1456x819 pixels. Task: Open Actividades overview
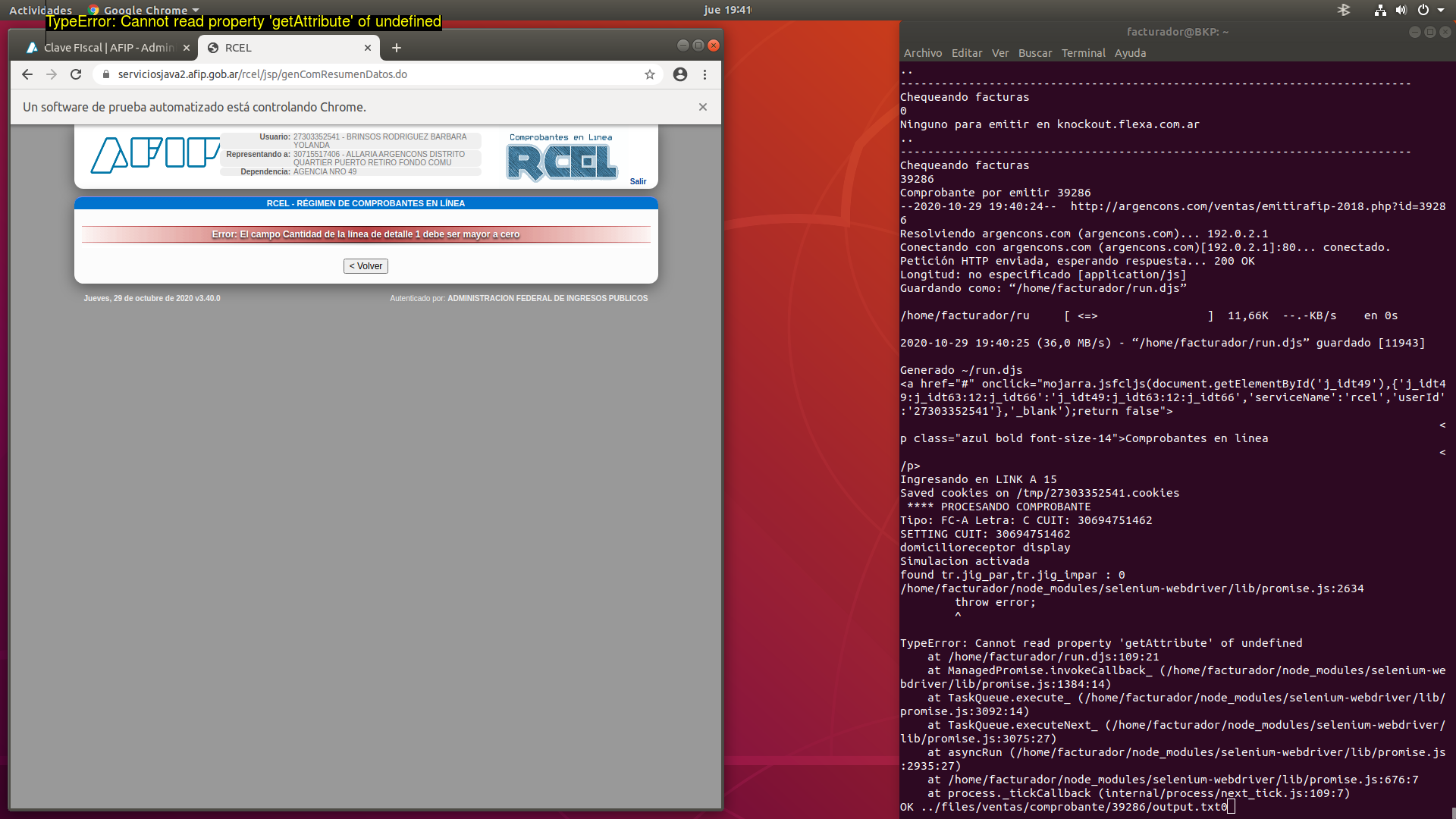coord(40,10)
